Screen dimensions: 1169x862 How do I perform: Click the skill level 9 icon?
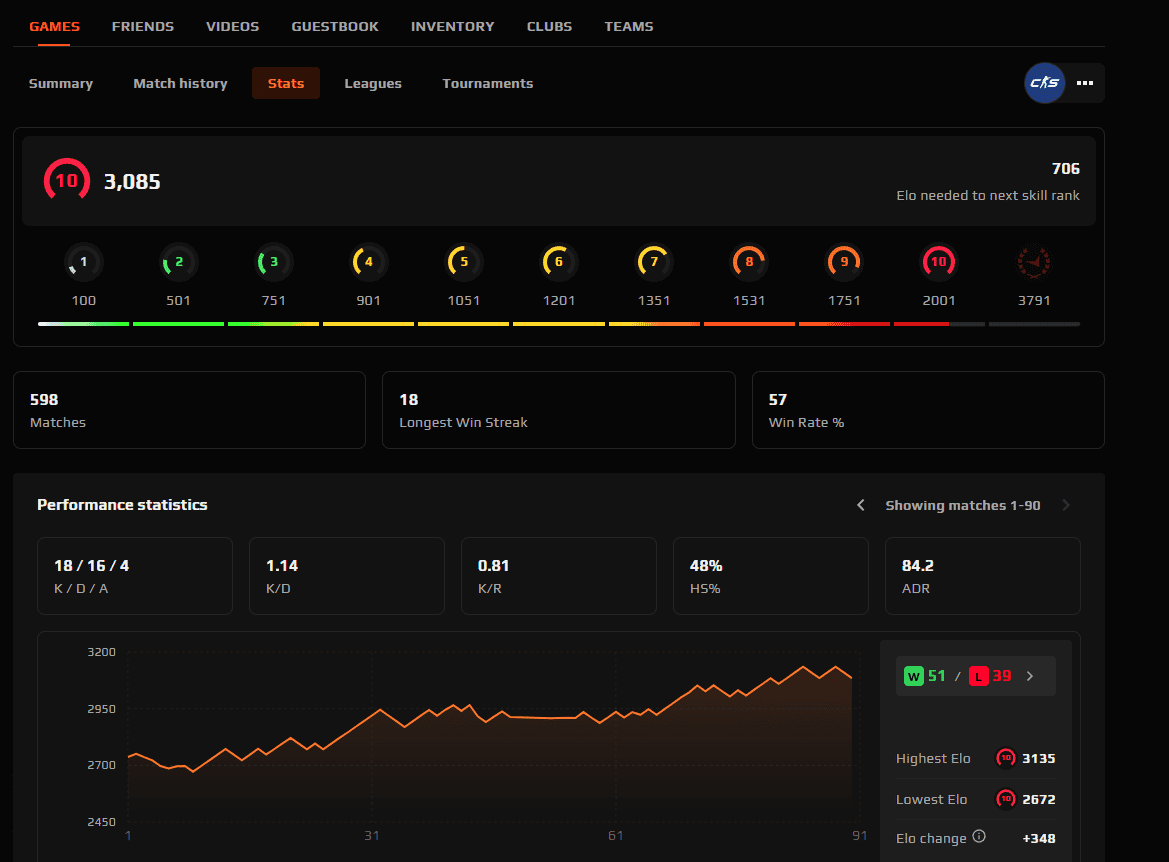(x=844, y=262)
